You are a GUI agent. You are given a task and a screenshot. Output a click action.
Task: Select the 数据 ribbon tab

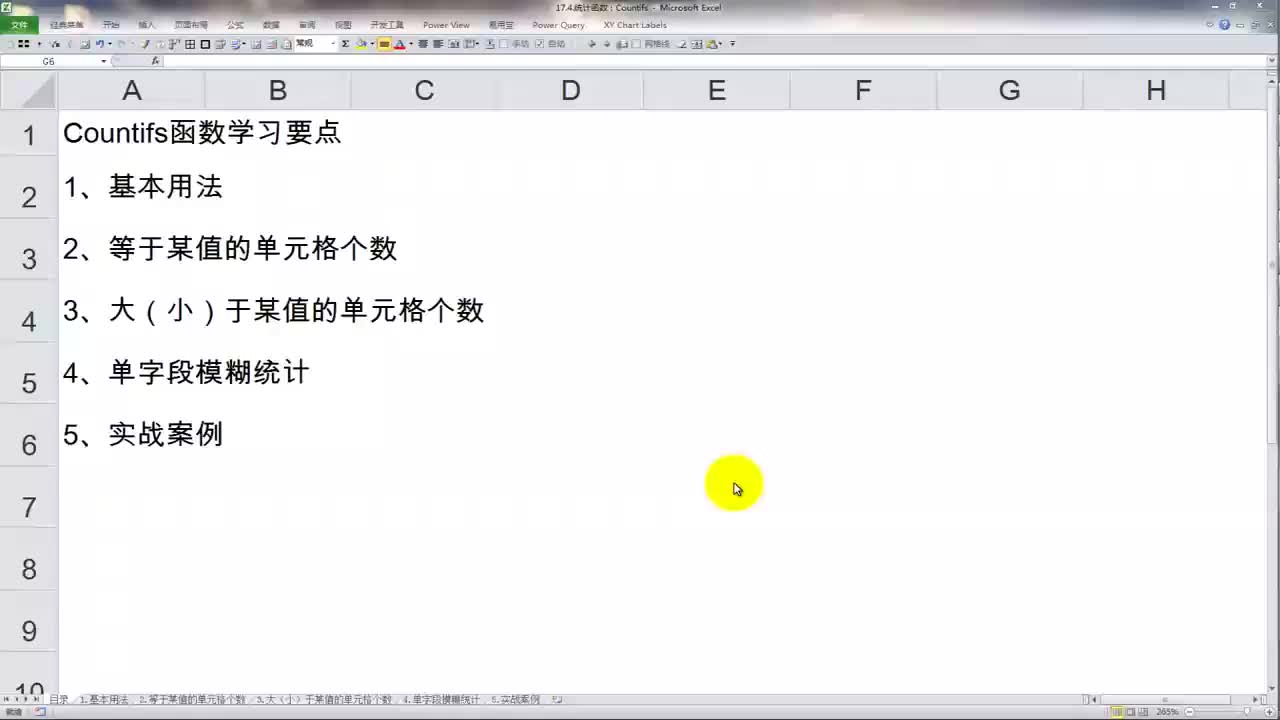click(x=271, y=25)
